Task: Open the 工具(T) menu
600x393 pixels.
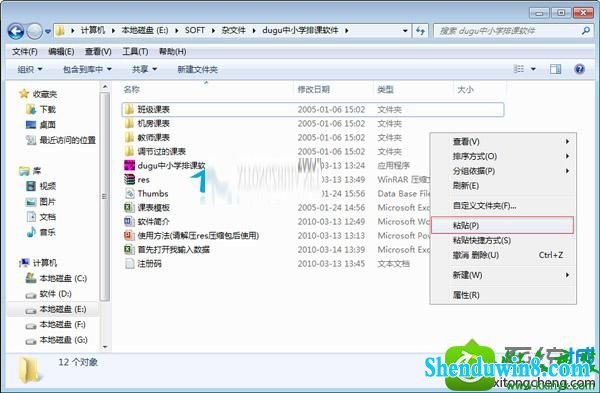Action: [135, 51]
